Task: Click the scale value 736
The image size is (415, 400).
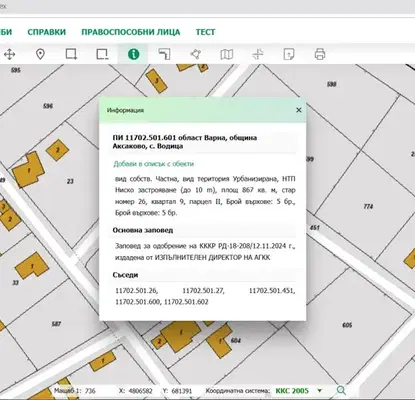Action: [90, 391]
